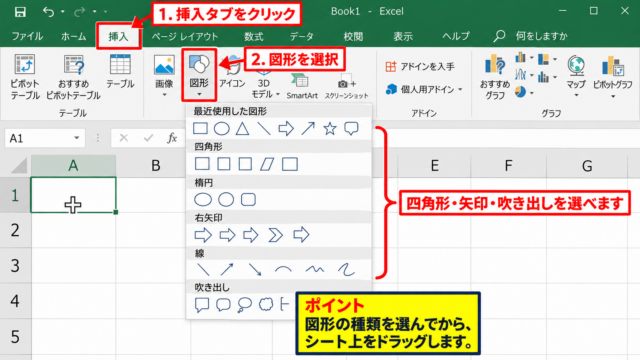Select scribble line under 線
Image resolution: width=640 pixels, height=360 pixels.
(x=346, y=270)
